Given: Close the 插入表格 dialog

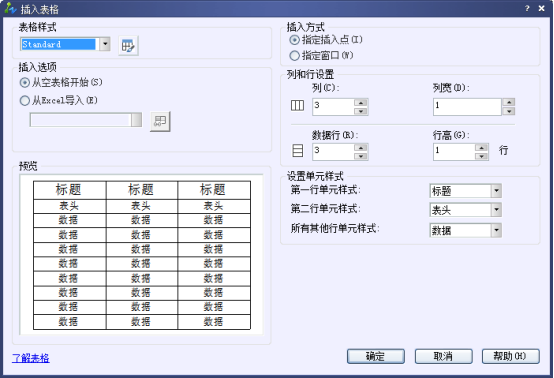Looking at the screenshot, I should pyautogui.click(x=541, y=8).
